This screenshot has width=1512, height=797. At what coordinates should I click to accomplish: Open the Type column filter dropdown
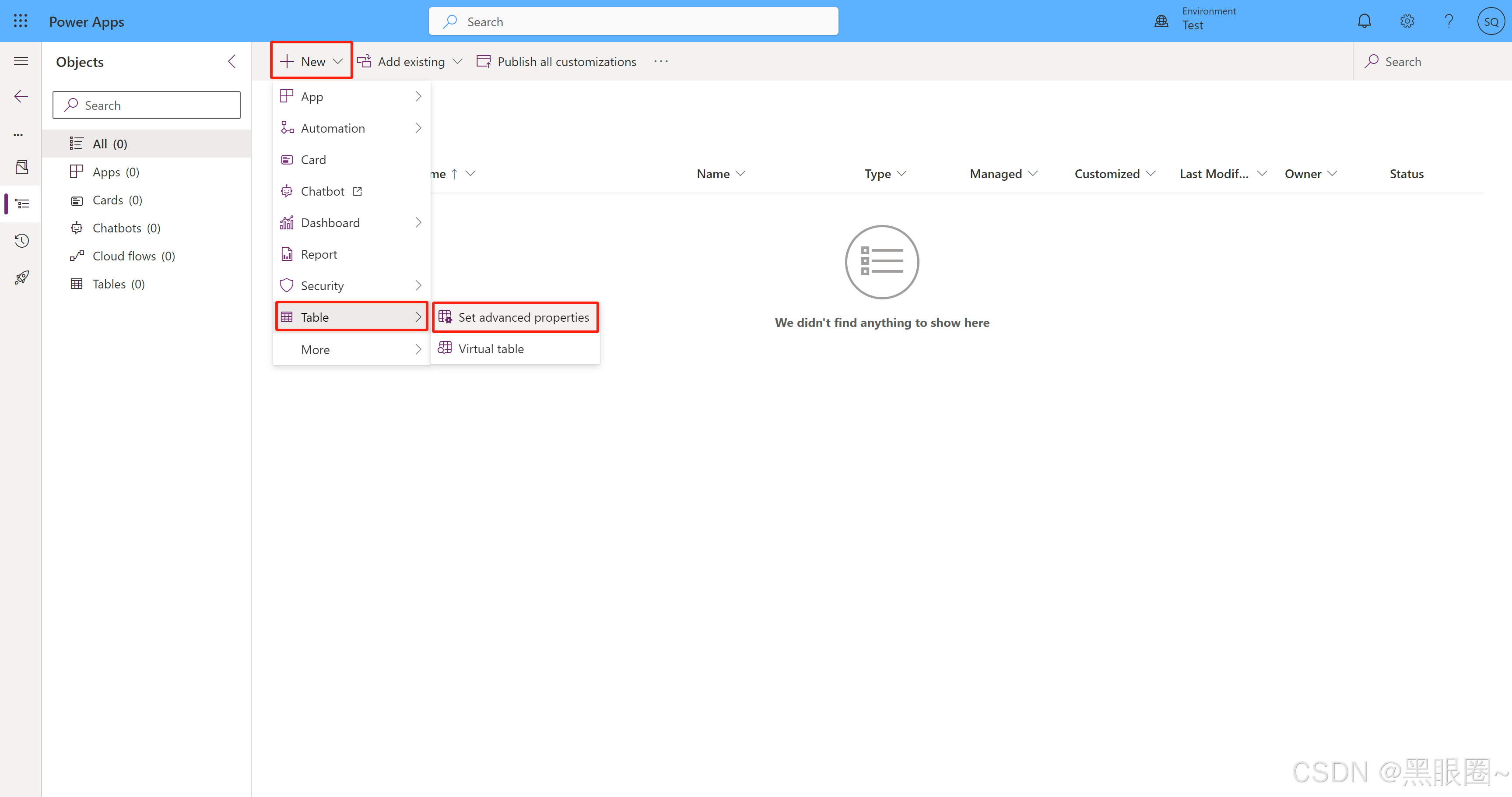tap(902, 173)
